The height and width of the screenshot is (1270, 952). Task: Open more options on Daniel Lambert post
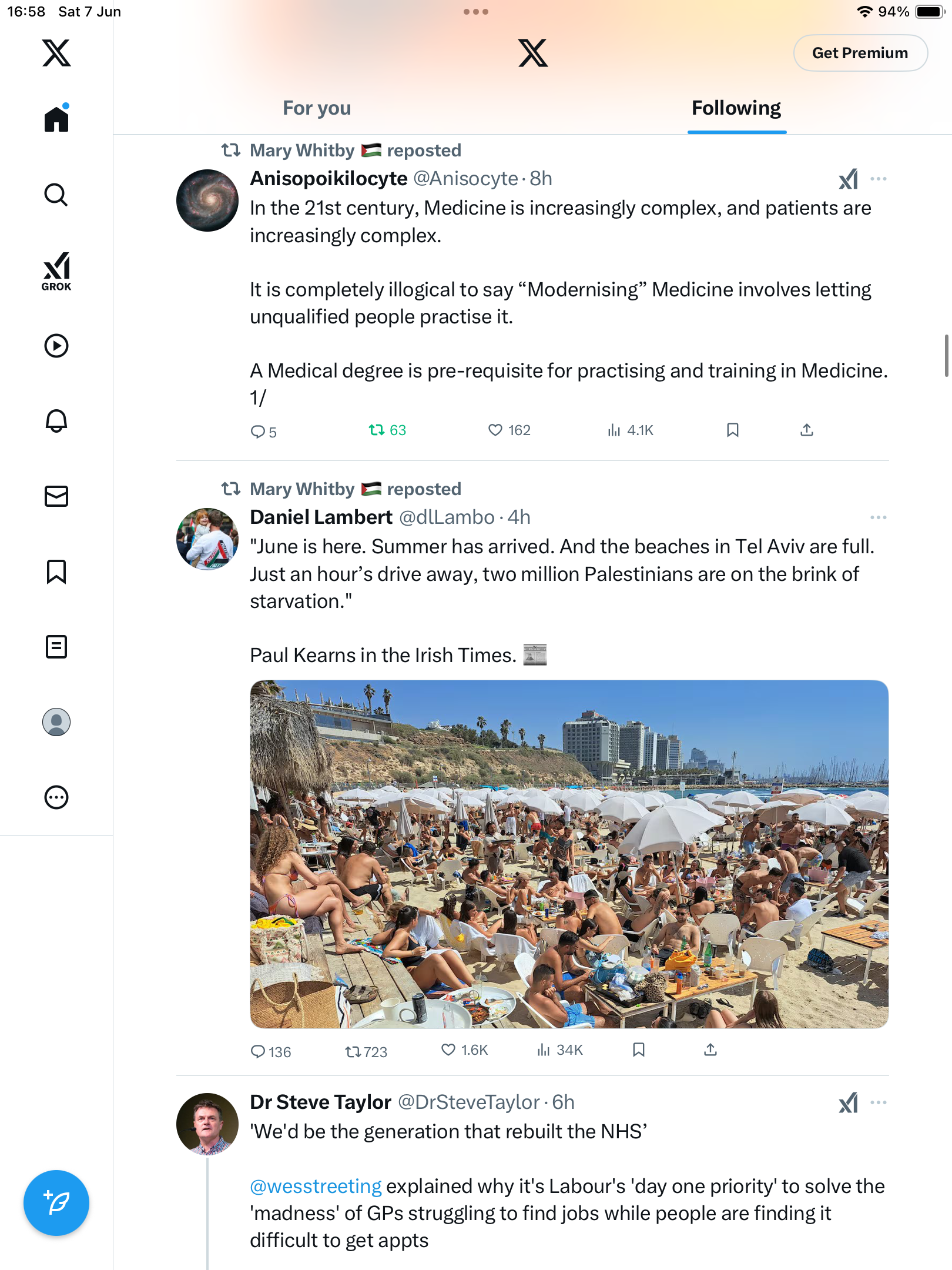pyautogui.click(x=879, y=517)
